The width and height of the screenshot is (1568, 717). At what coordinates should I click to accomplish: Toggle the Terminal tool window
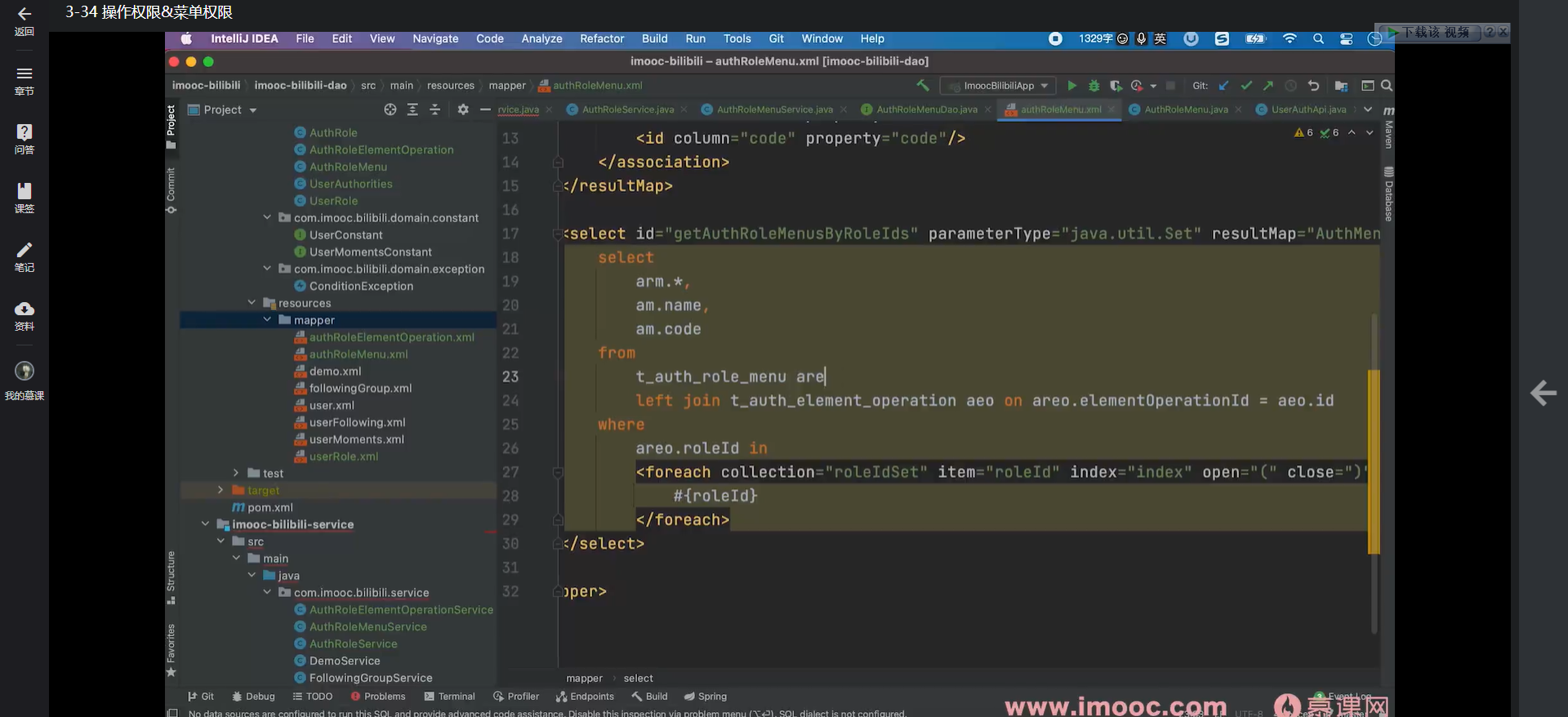[449, 697]
